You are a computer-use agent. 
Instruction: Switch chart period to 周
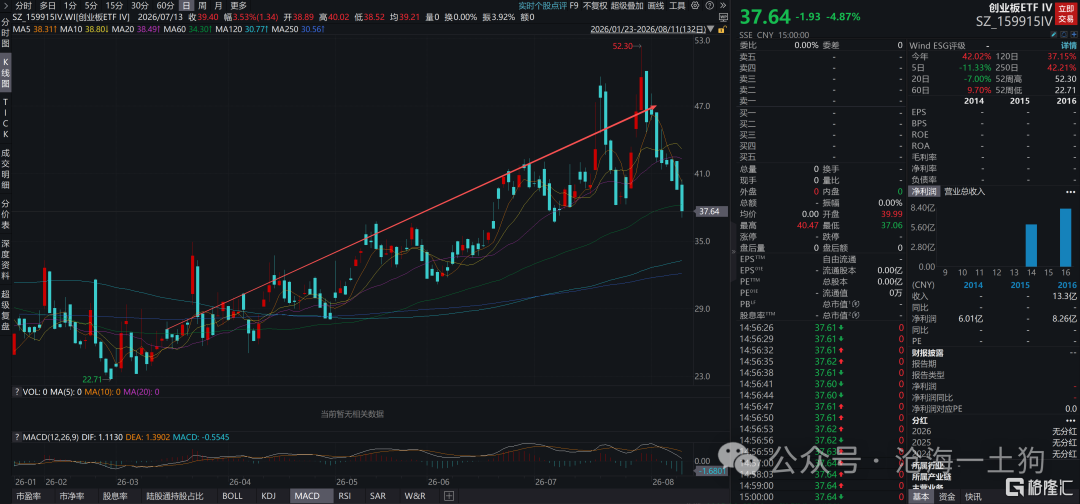coord(202,6)
